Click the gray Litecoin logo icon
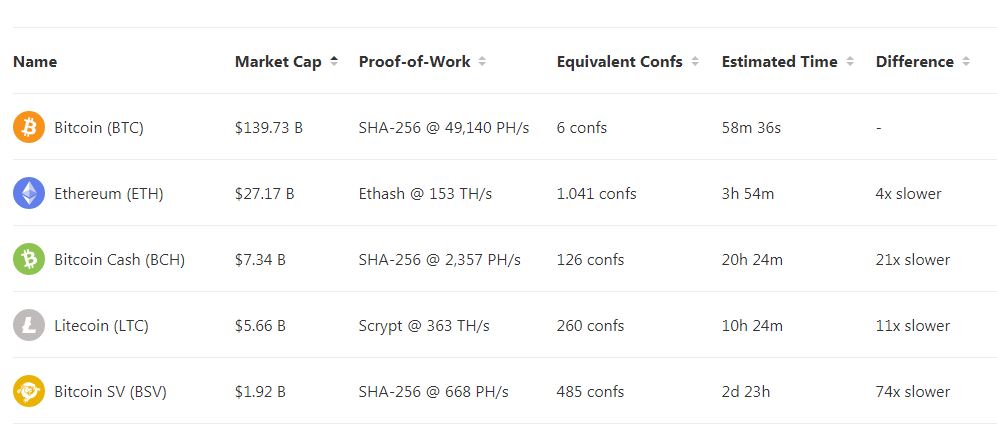The height and width of the screenshot is (425, 997). point(29,326)
